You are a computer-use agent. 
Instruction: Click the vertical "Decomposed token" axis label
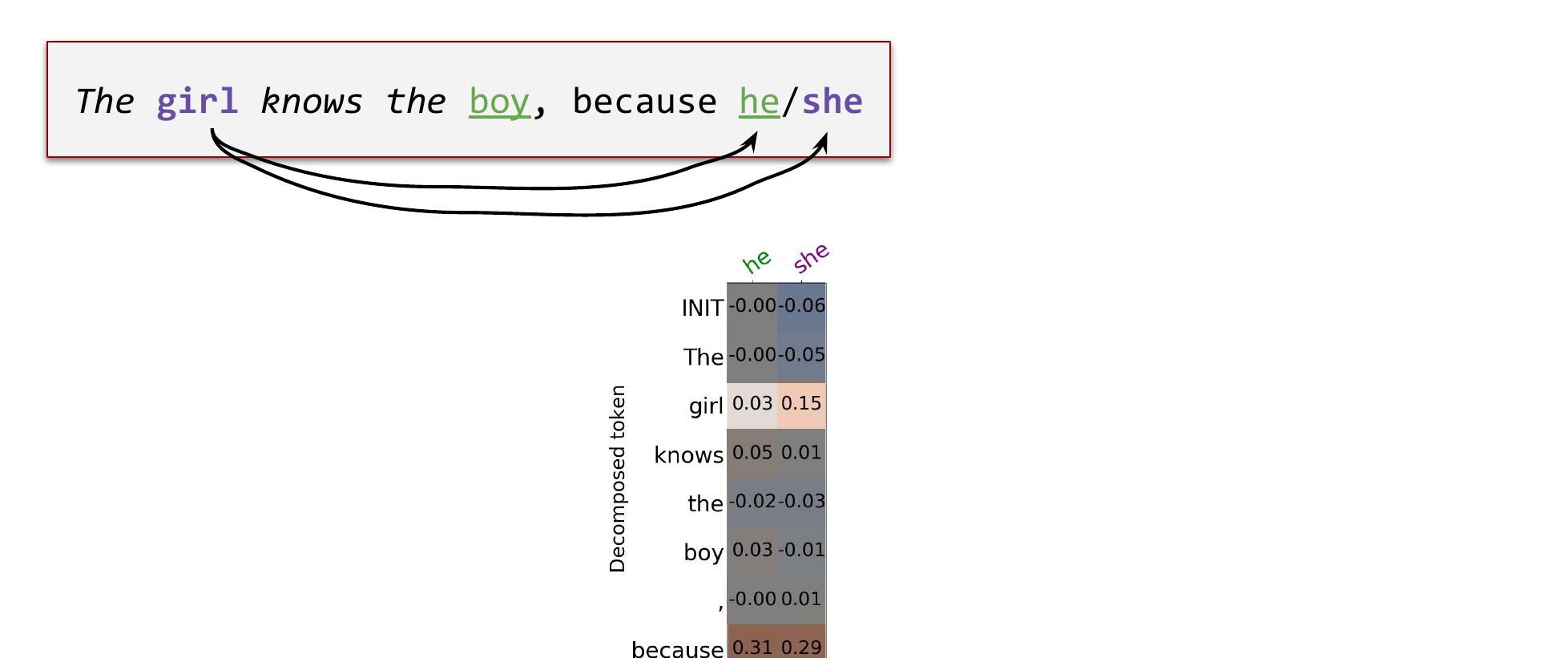[617, 478]
